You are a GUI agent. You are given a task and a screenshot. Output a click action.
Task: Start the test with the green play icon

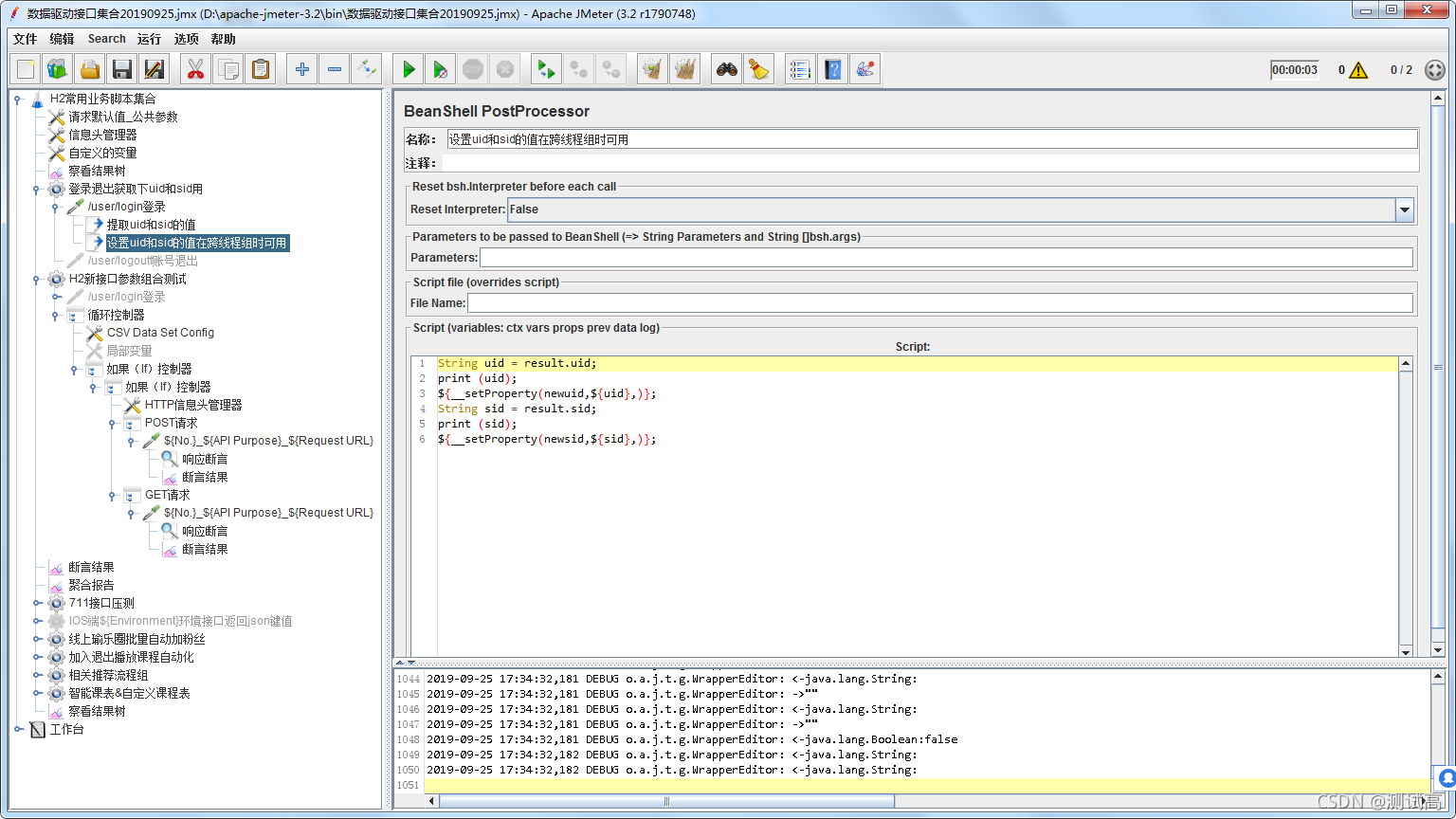click(x=409, y=69)
